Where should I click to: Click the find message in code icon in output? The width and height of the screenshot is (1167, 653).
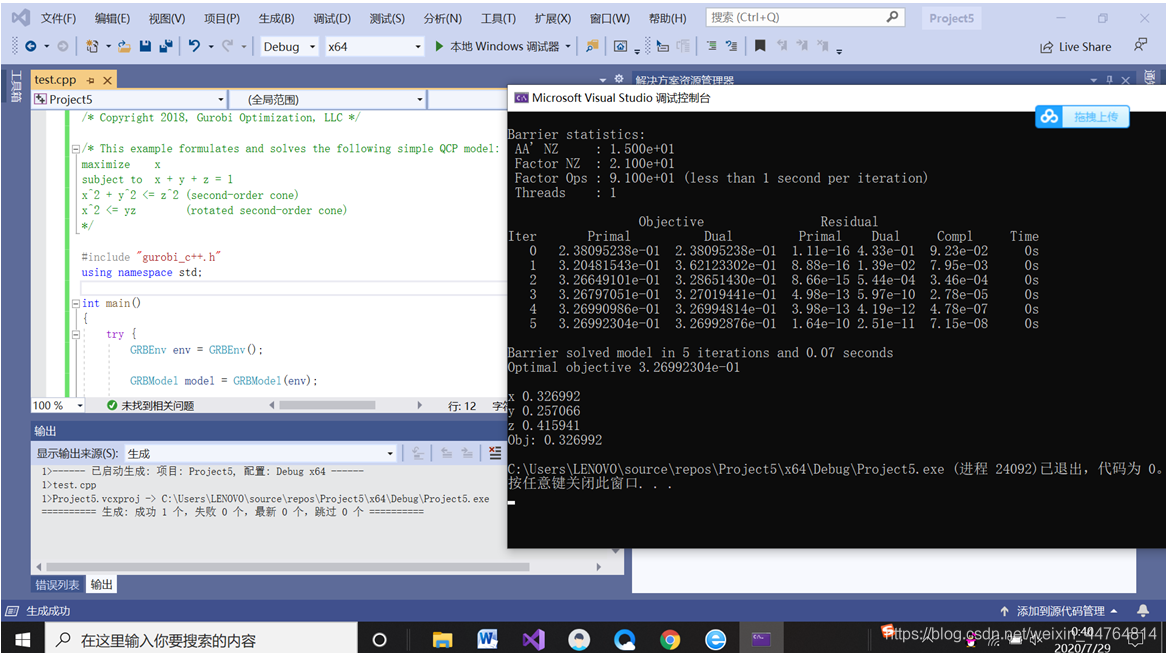418,453
